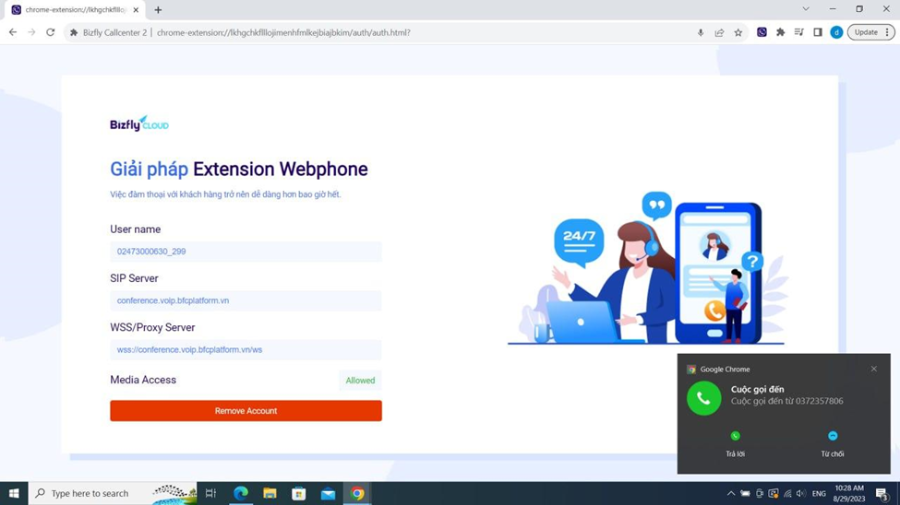Click the Bizfly Cloud logo
This screenshot has width=900, height=505.
click(139, 123)
